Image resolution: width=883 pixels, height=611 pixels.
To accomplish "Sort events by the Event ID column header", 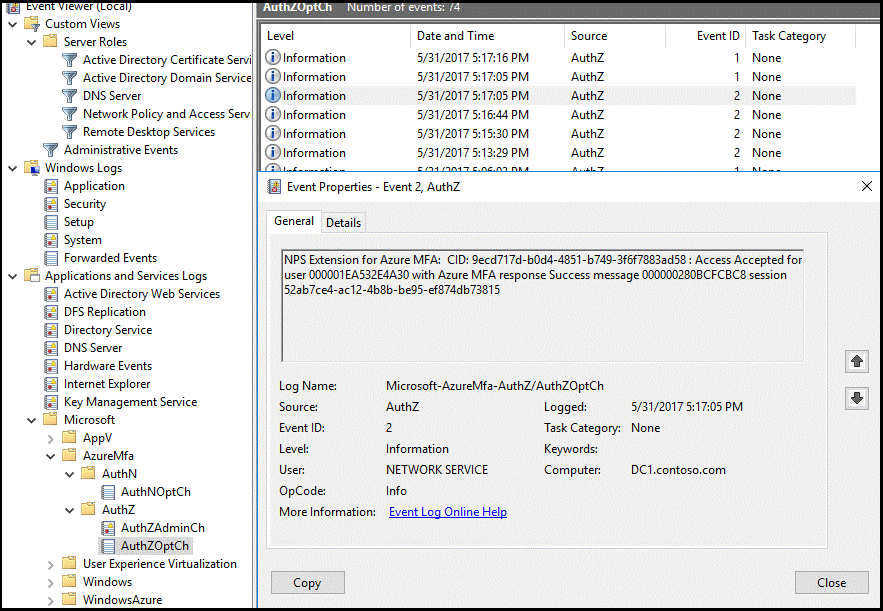I will point(706,35).
